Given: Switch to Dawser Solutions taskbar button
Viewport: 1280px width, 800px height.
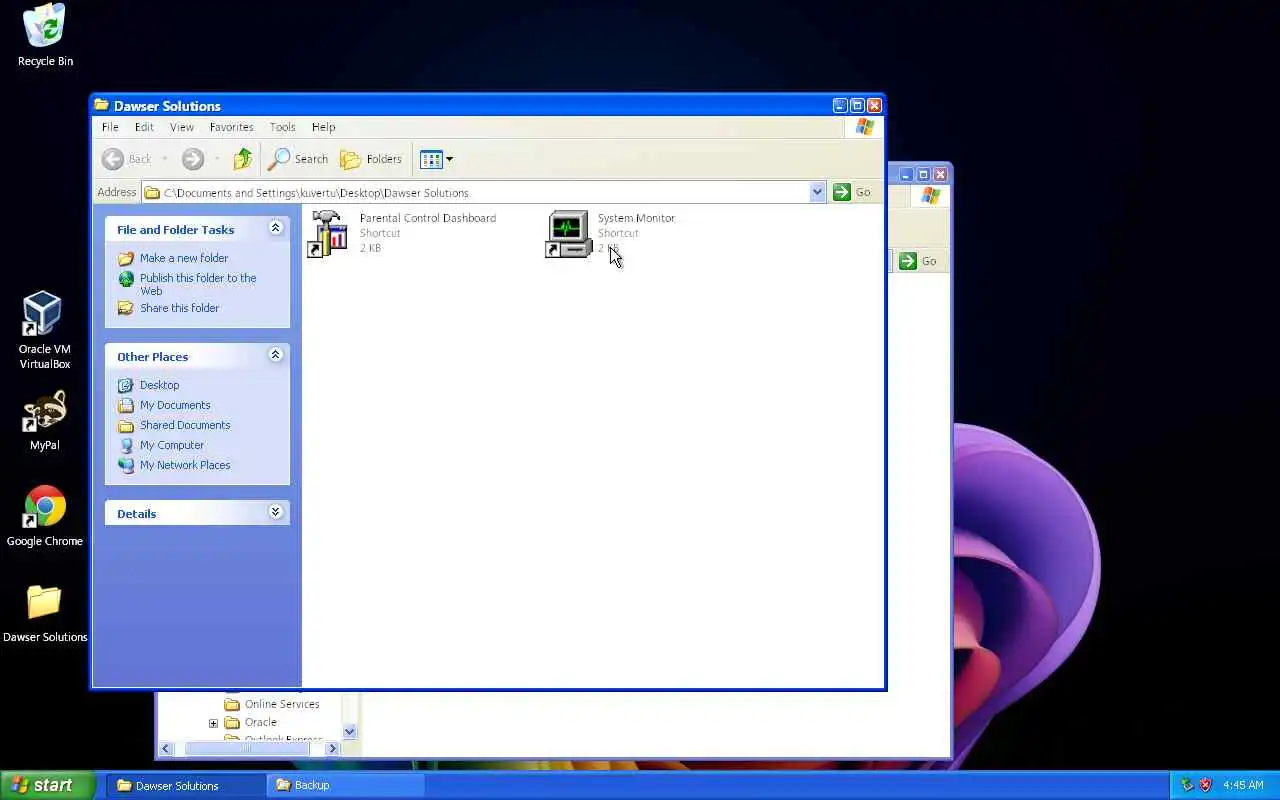Looking at the screenshot, I should tap(185, 785).
